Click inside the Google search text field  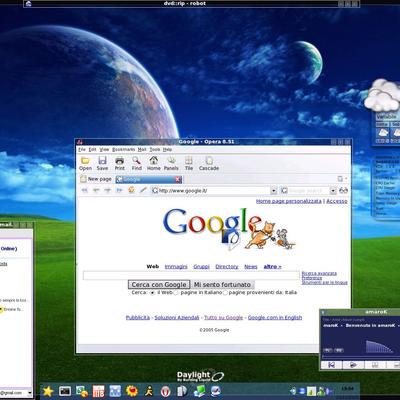click(x=191, y=275)
